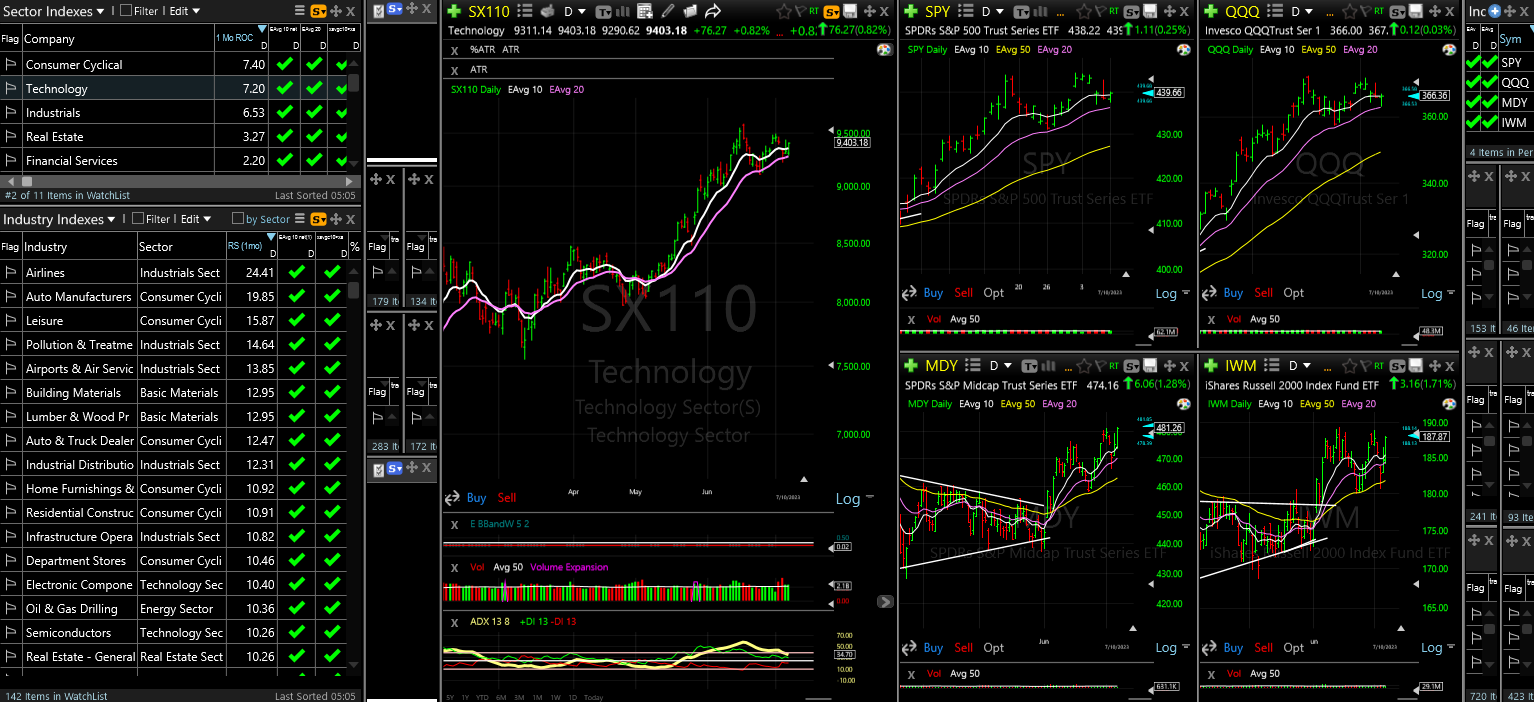
Task: Toggle the Filter checkbox in Sector Indexes
Action: tap(126, 11)
